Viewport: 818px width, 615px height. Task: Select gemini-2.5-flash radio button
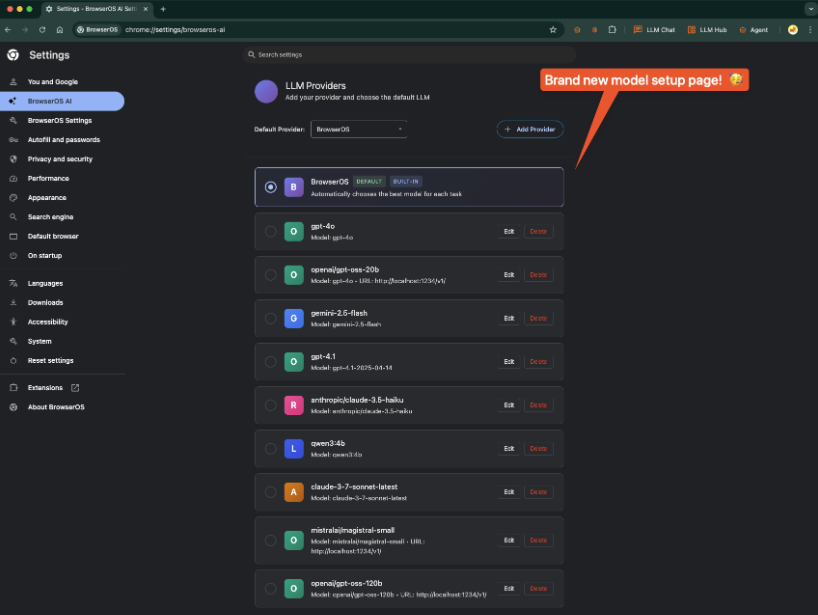270,318
